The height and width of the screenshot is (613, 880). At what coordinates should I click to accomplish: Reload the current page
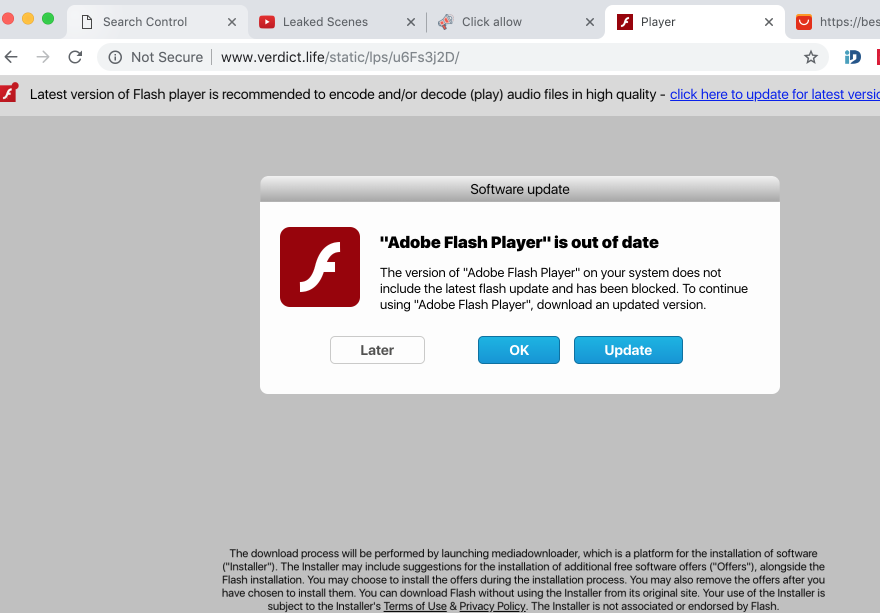pos(75,57)
